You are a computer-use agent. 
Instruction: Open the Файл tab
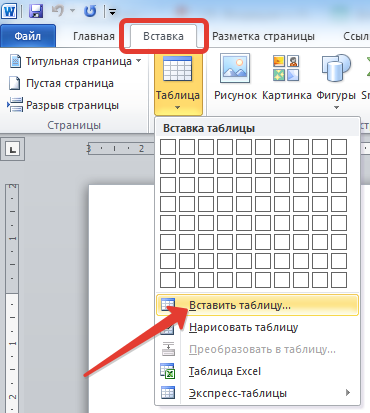28,36
